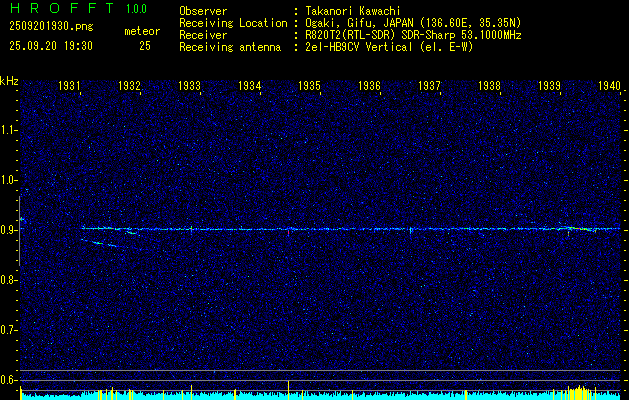Click the 1.1 kHz axis label

point(8,130)
